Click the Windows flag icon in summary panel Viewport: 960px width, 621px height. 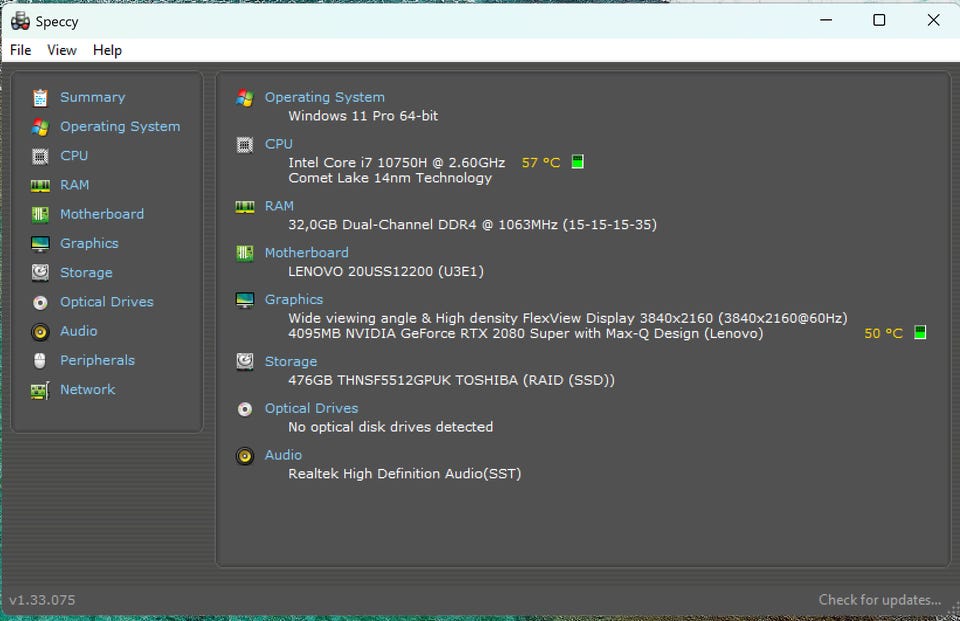point(245,98)
